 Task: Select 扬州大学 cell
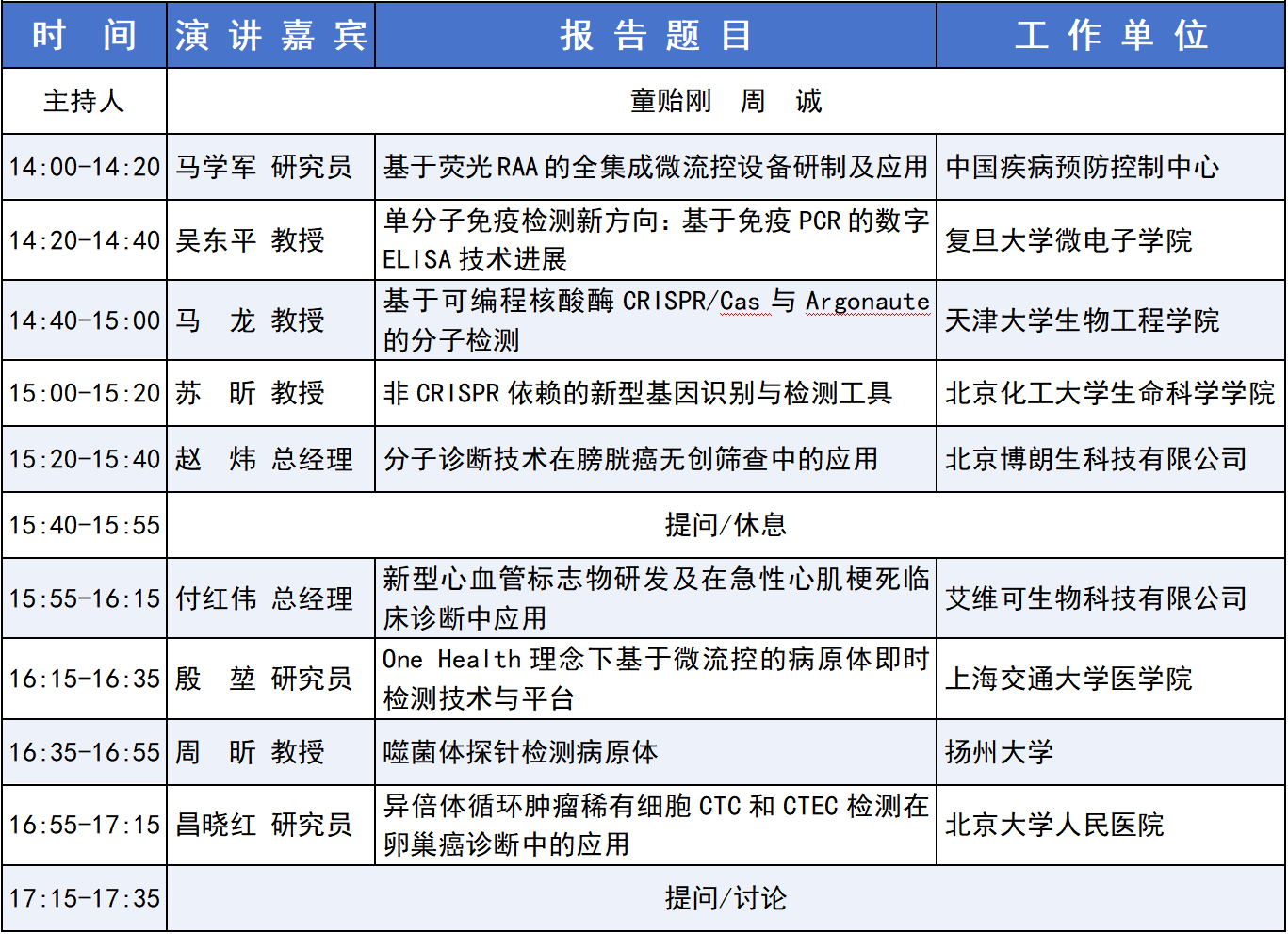point(1111,752)
